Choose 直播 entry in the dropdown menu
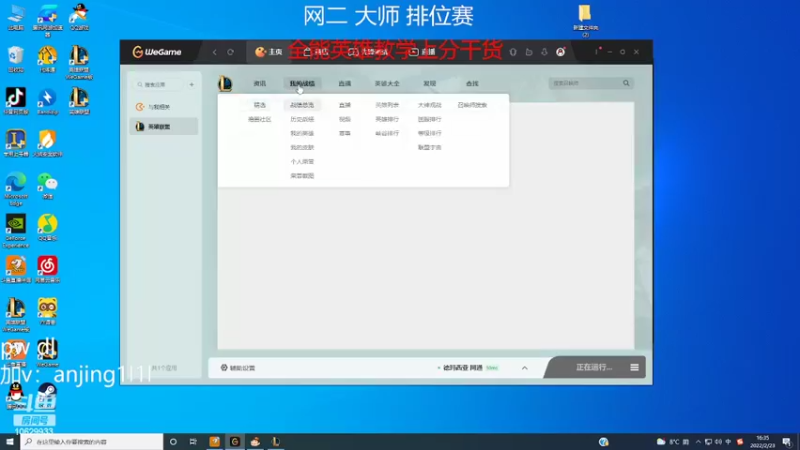This screenshot has height=450, width=800. point(345,105)
